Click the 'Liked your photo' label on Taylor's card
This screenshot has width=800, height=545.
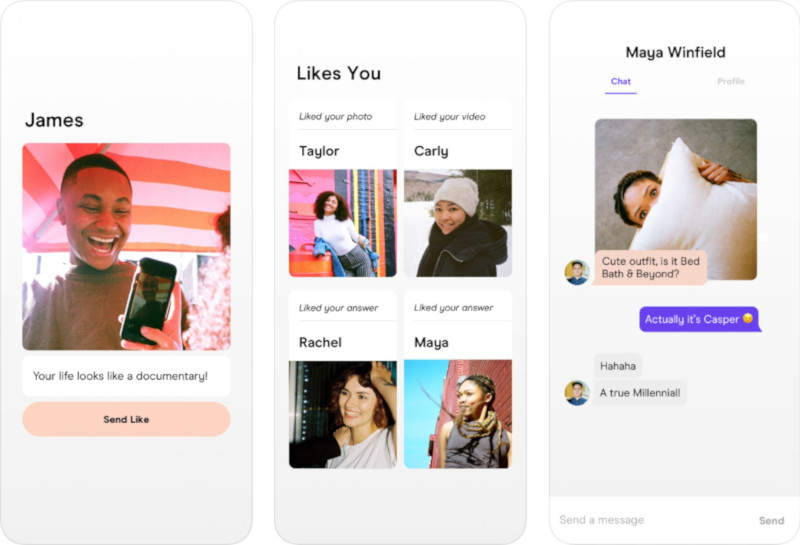(x=335, y=116)
